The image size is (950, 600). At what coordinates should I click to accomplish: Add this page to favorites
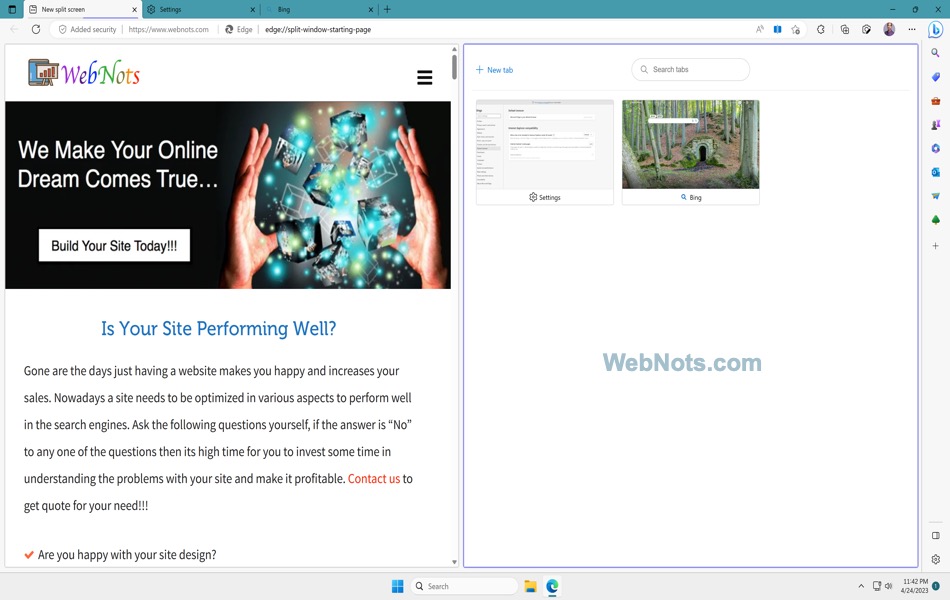pos(795,29)
